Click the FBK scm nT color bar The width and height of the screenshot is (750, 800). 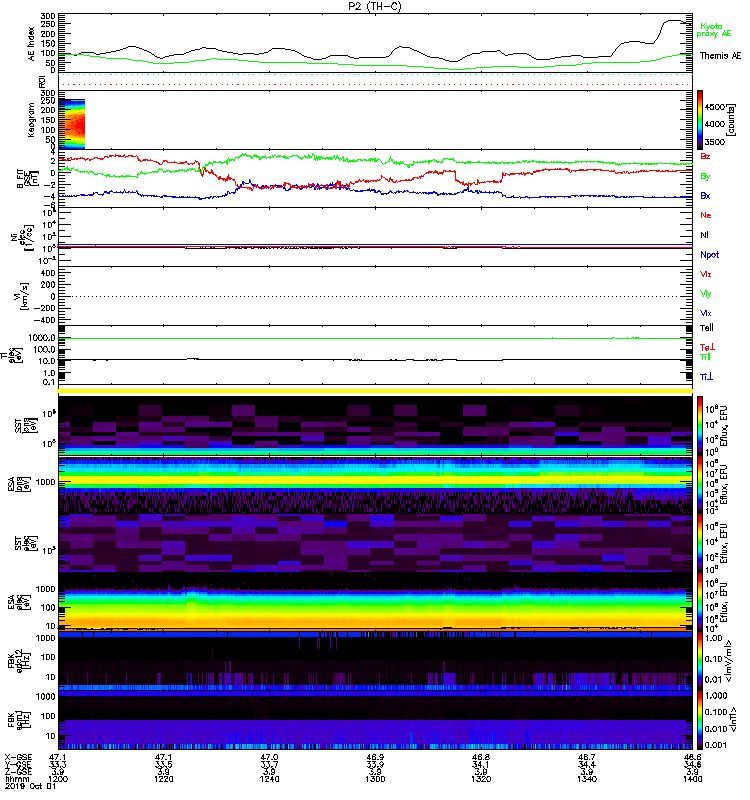[700, 719]
